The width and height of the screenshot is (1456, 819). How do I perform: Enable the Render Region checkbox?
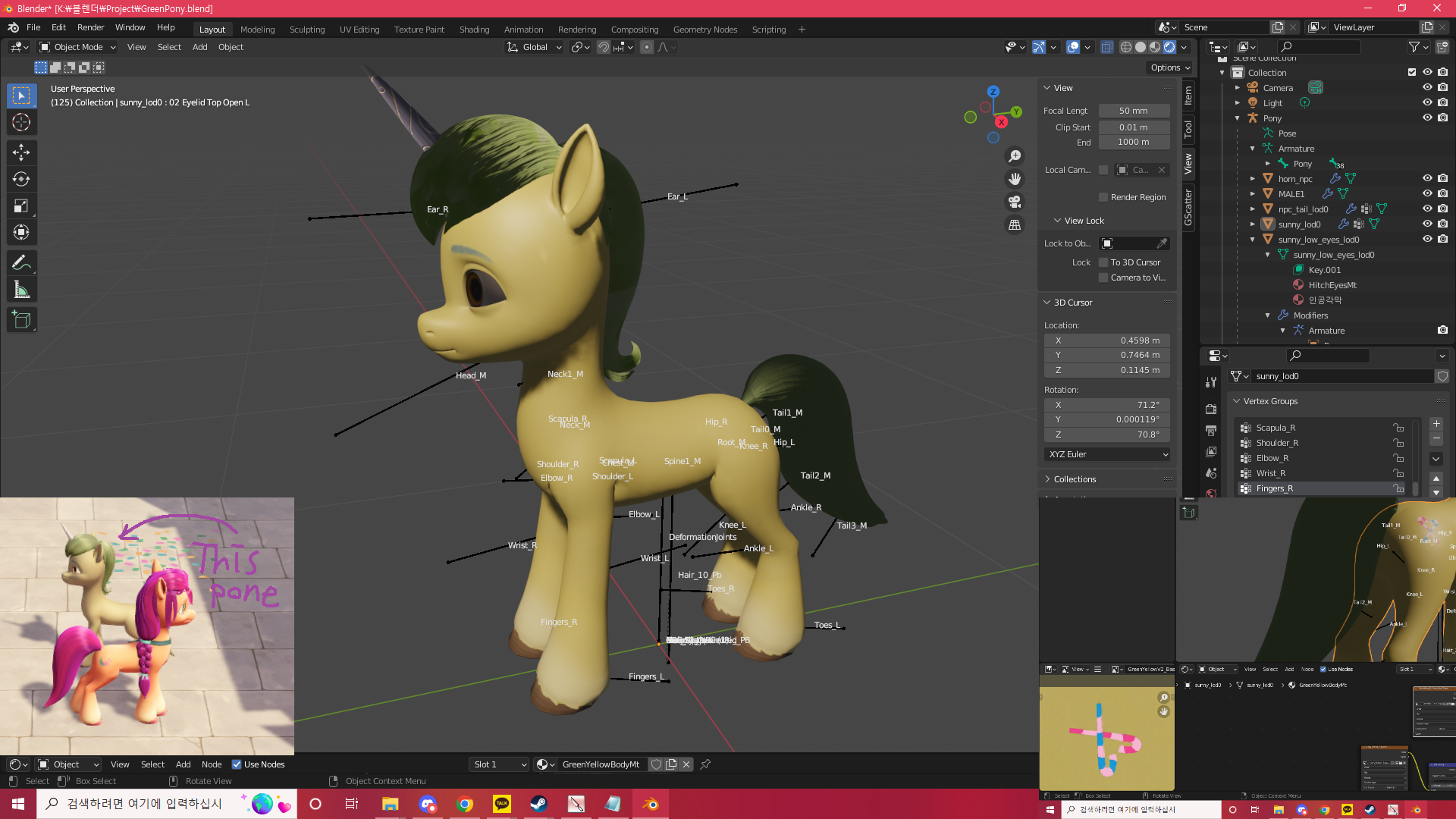pos(1103,197)
